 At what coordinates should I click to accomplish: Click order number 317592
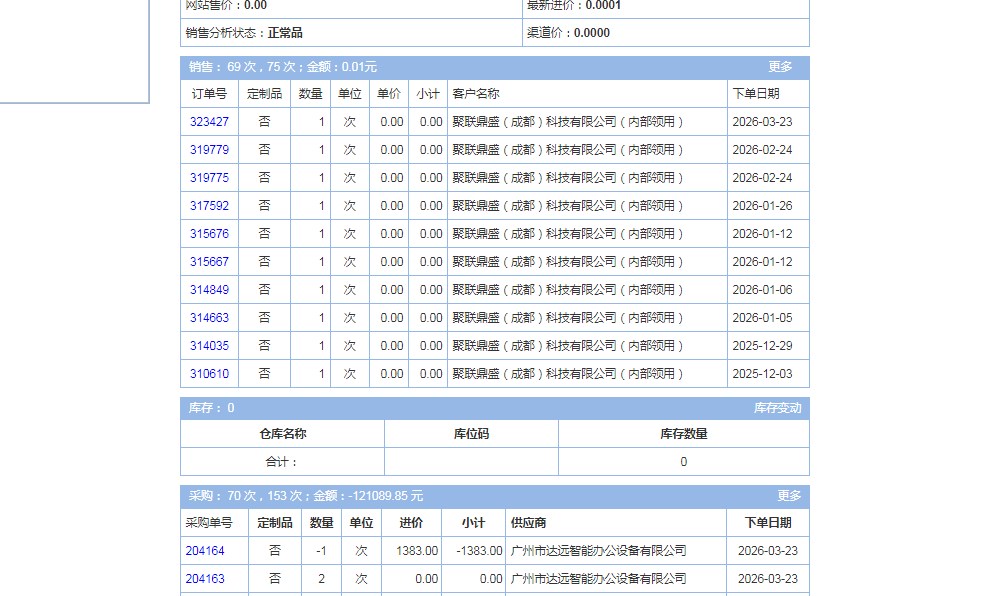209,206
